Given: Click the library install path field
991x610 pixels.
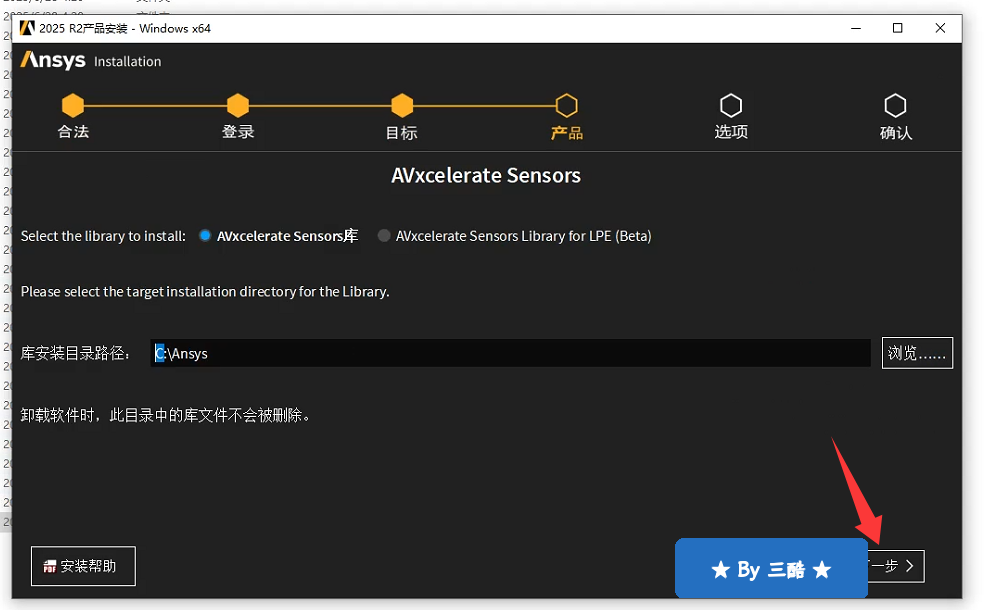Looking at the screenshot, I should pos(511,353).
